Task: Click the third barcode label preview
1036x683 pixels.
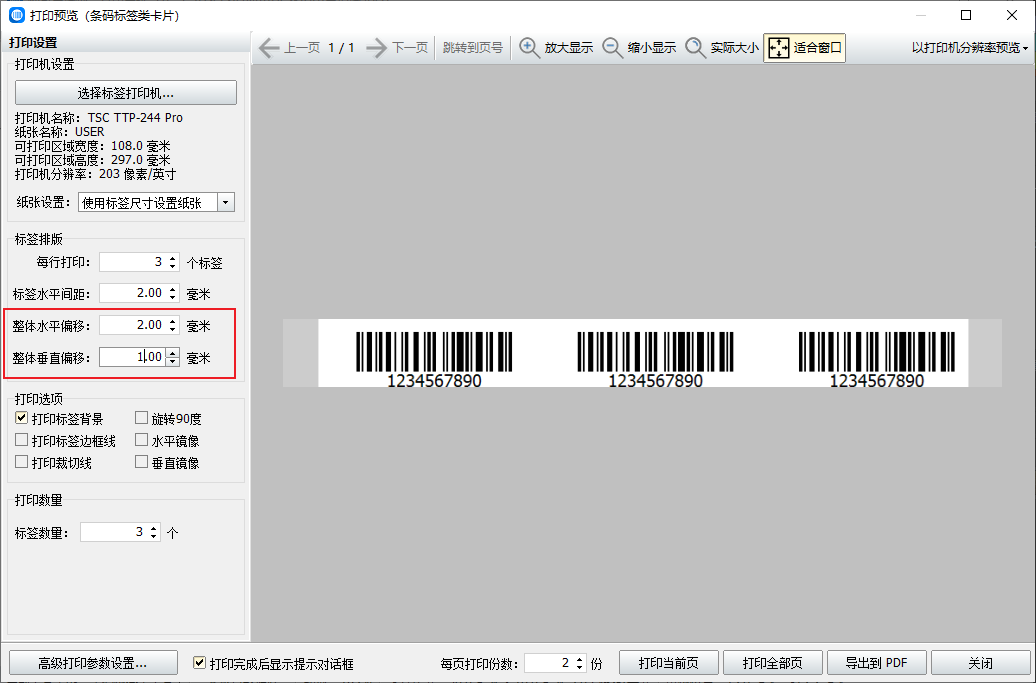Action: pos(877,359)
